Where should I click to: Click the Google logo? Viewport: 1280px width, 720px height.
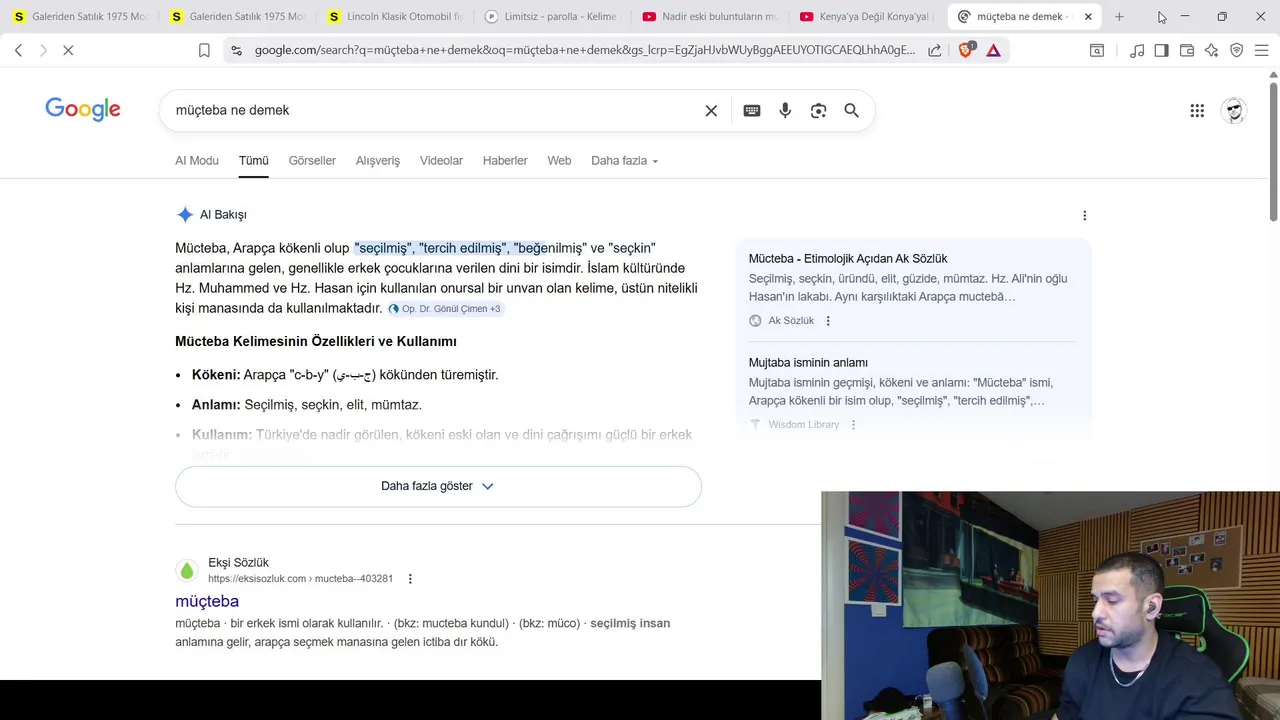point(83,110)
